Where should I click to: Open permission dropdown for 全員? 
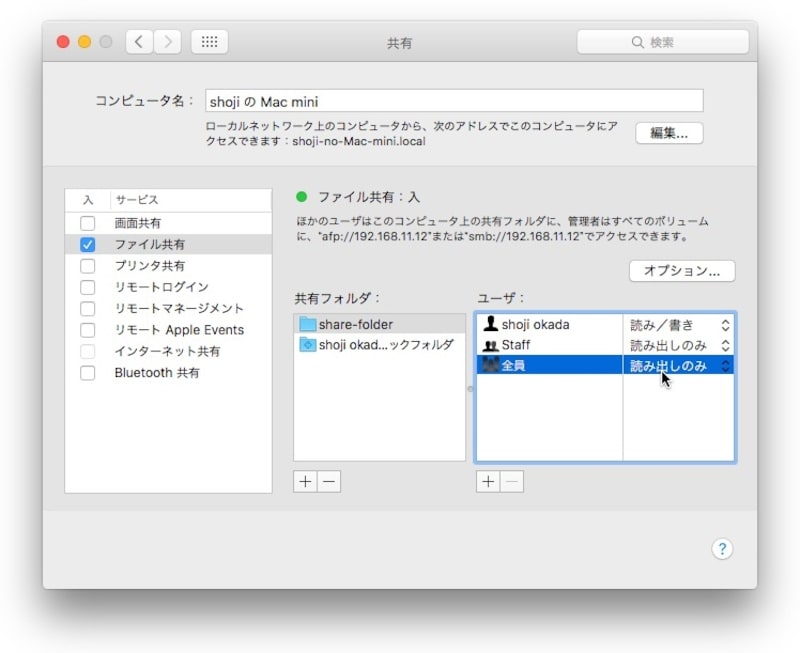[x=726, y=366]
